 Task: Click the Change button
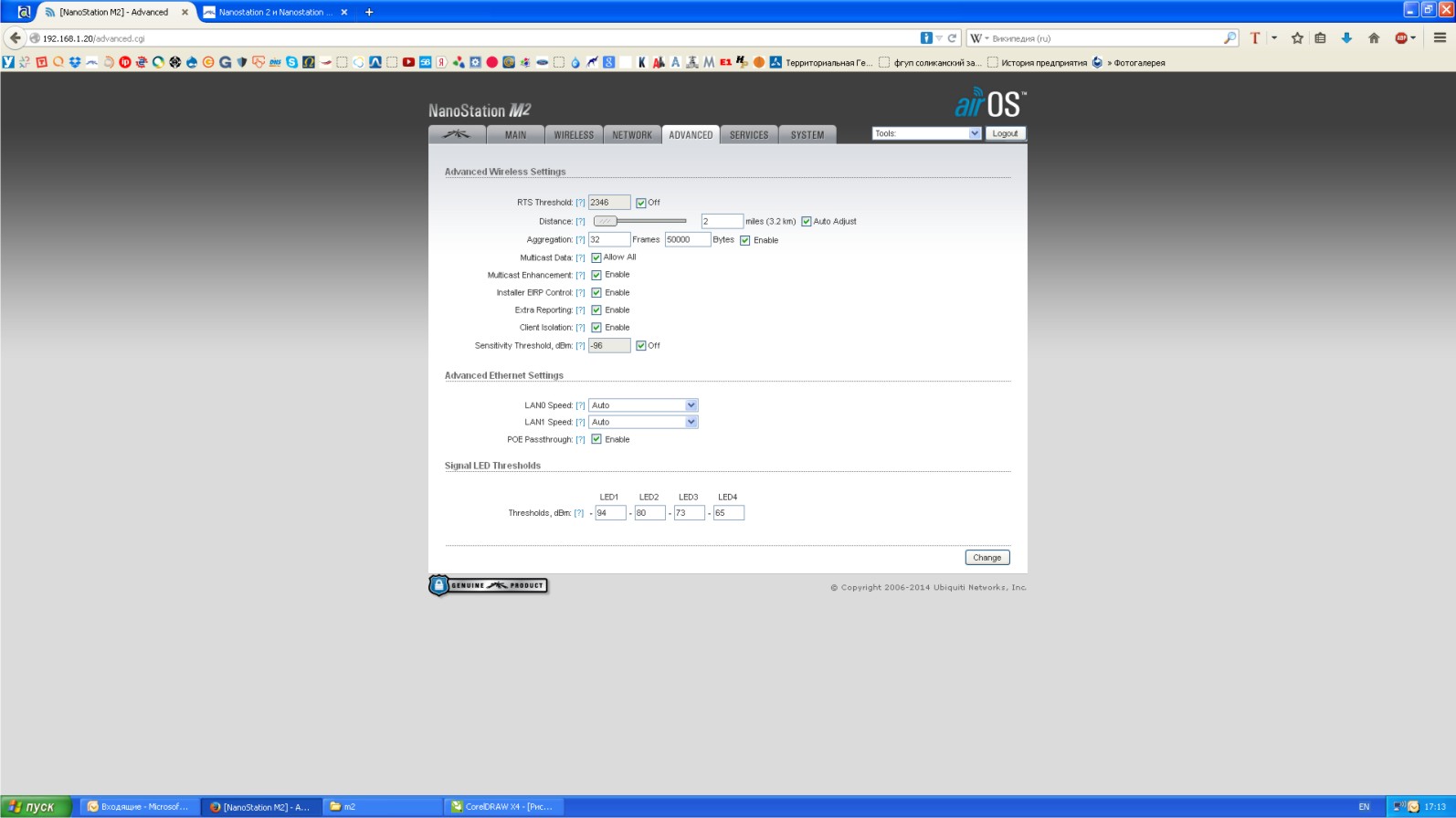pyautogui.click(x=986, y=558)
